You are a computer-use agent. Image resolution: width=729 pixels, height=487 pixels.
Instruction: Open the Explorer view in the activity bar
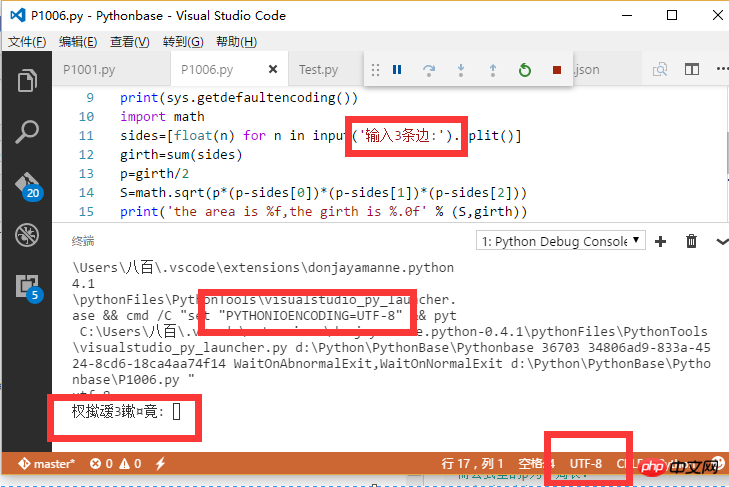(27, 81)
